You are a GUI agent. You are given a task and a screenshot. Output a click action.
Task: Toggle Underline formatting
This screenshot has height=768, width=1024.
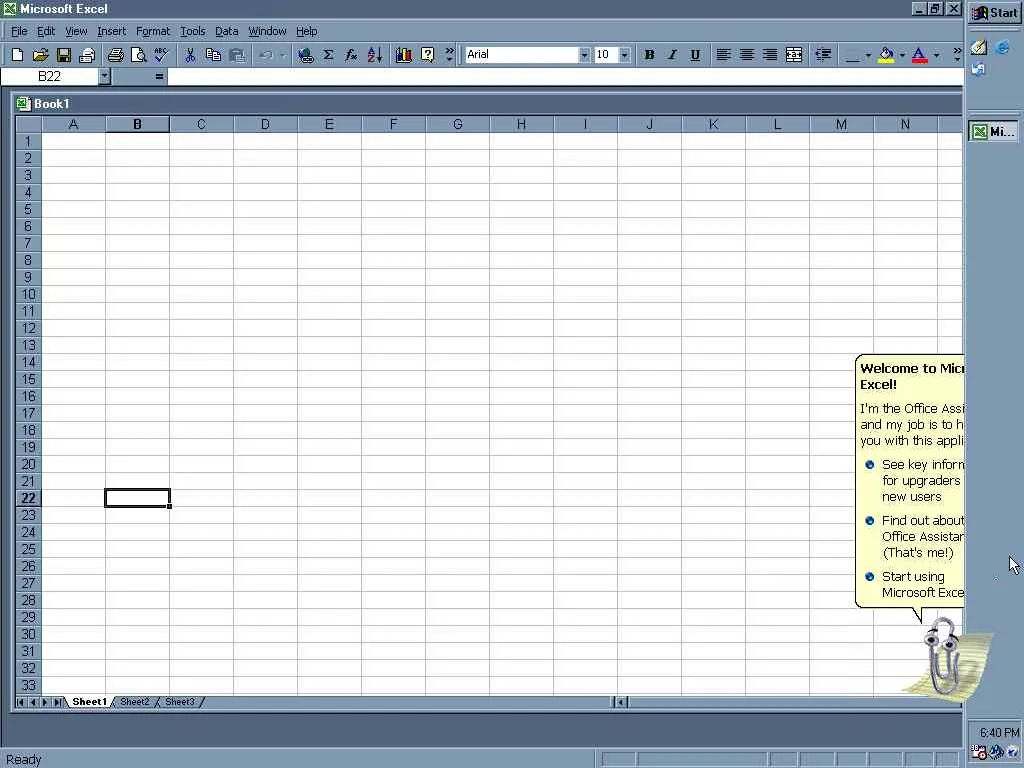[695, 55]
